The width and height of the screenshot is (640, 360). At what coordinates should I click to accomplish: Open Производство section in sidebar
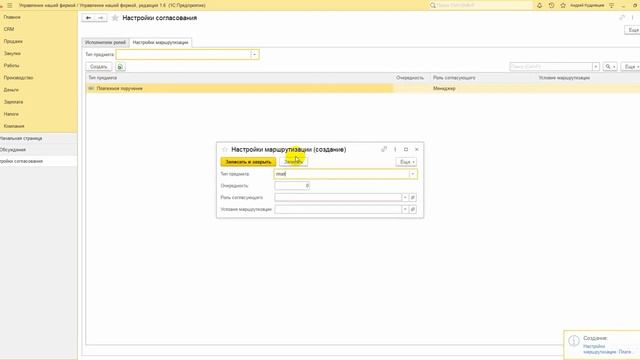(18, 78)
